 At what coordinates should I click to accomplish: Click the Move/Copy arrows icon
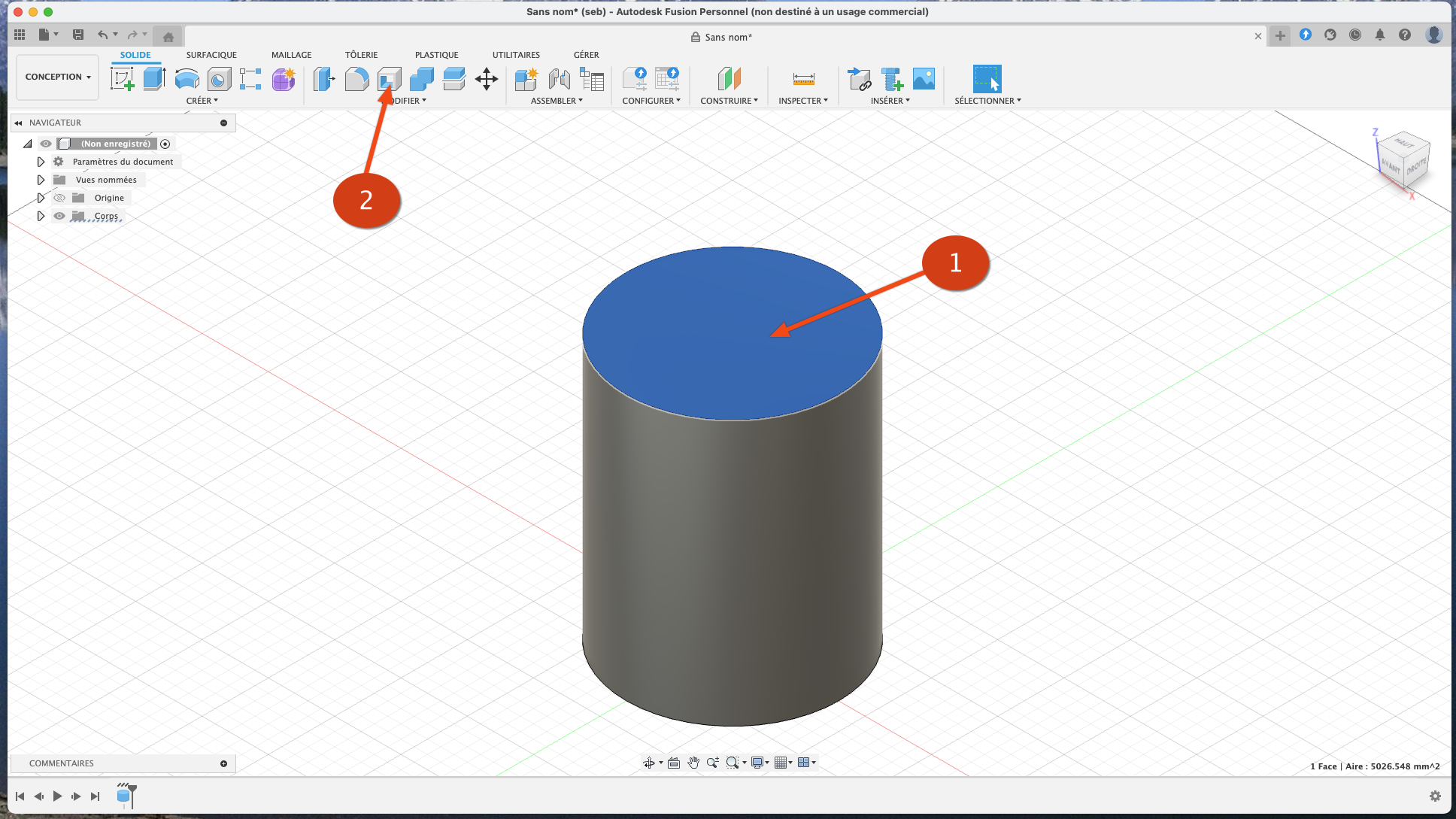(487, 78)
